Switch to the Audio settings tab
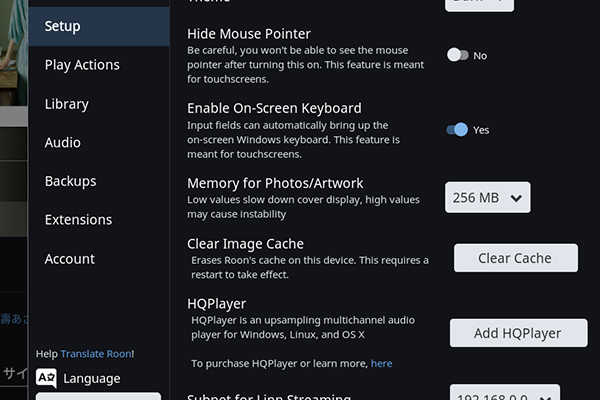Viewport: 600px width, 400px height. [x=63, y=143]
